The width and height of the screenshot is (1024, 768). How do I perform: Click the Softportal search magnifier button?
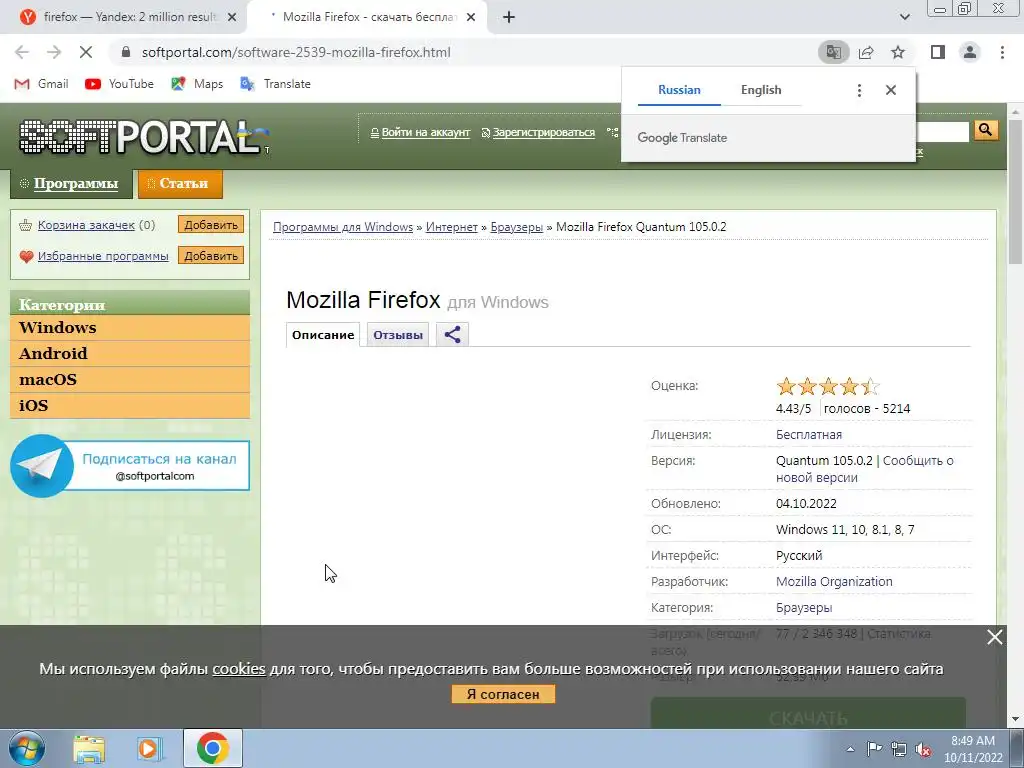point(985,131)
